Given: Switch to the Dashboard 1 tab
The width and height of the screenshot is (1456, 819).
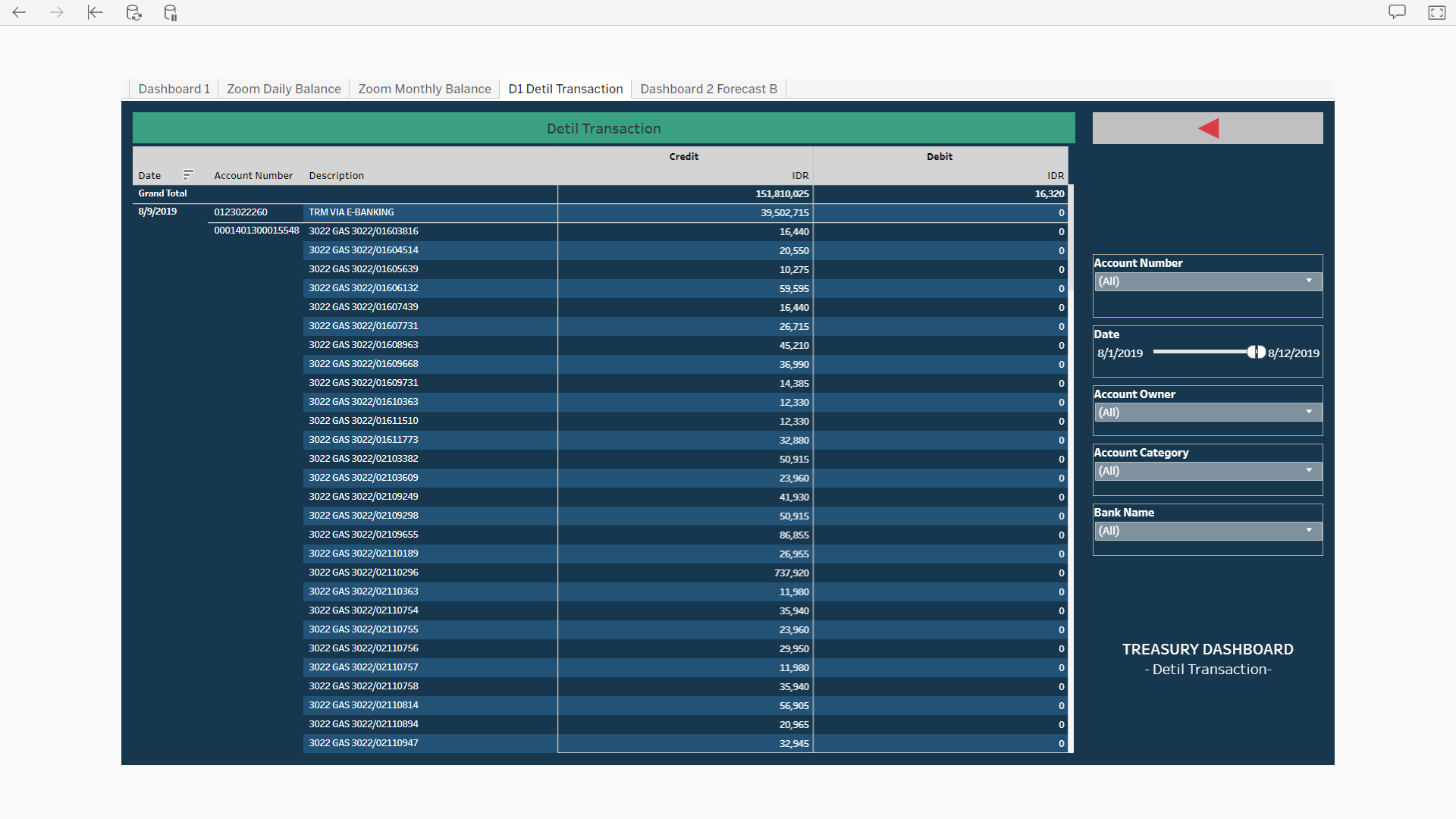Looking at the screenshot, I should (x=174, y=89).
